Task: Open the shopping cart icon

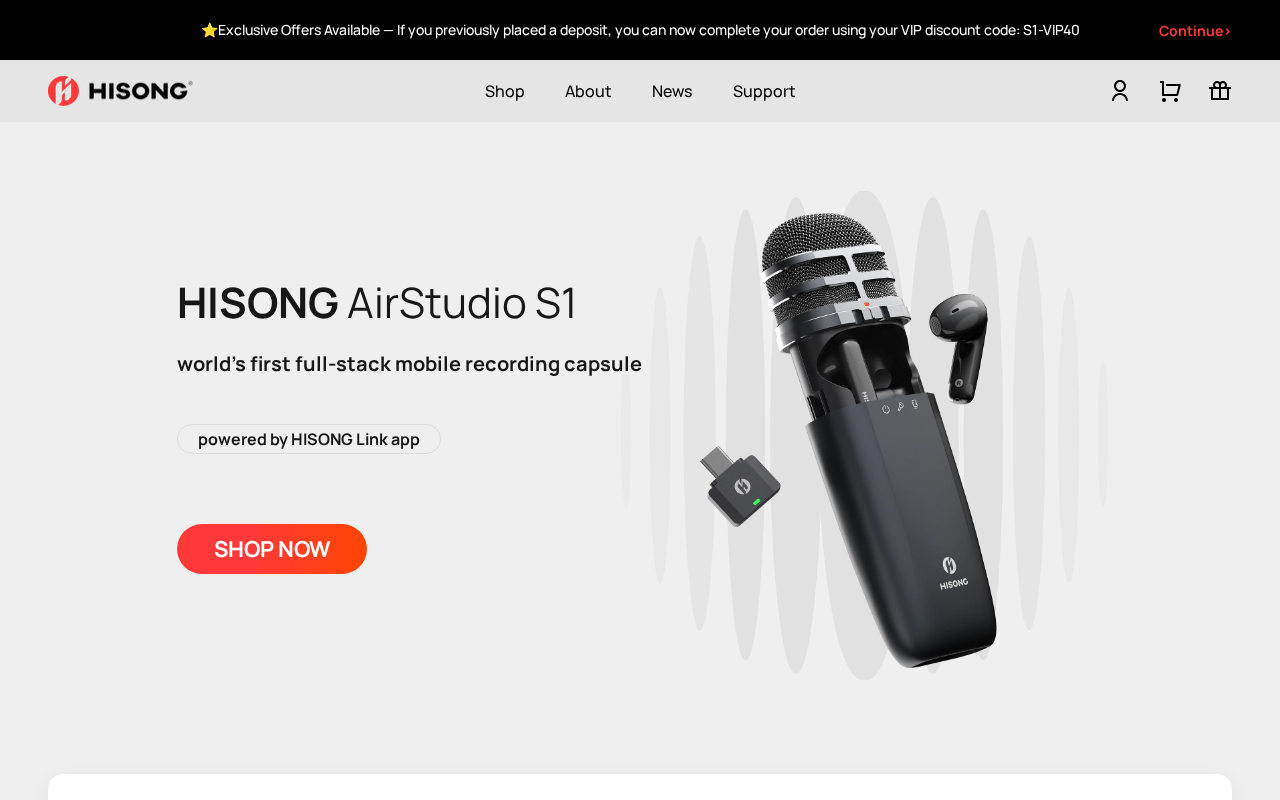Action: point(1170,91)
